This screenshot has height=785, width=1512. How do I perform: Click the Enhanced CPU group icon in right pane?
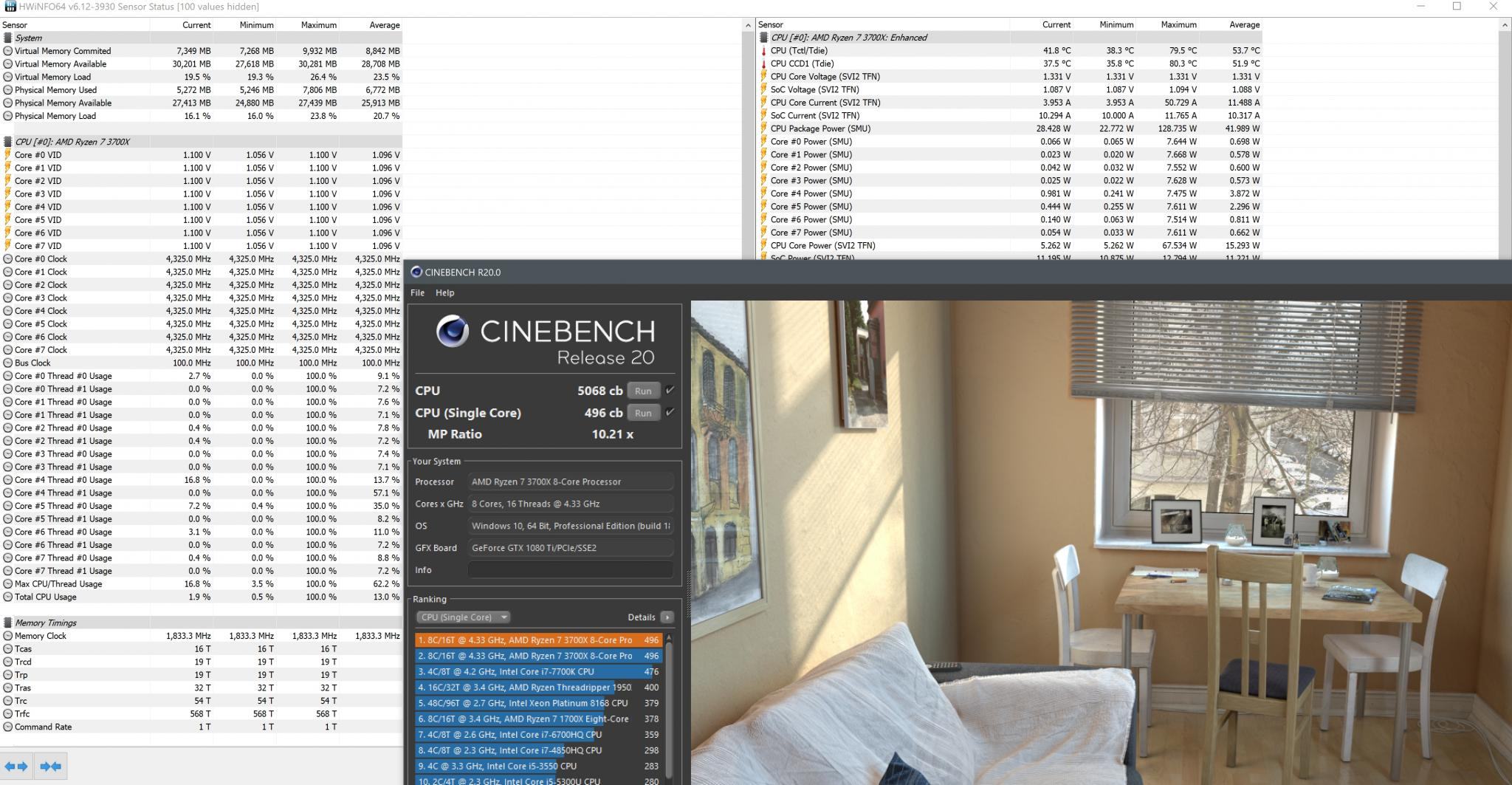tap(763, 38)
